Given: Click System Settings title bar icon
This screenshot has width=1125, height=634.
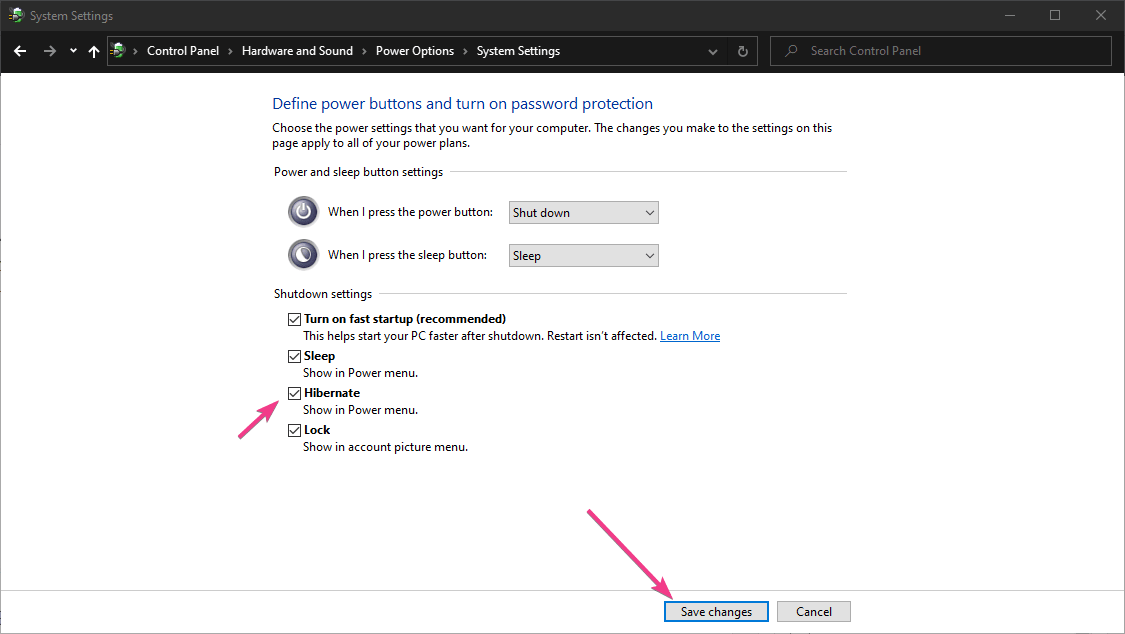Looking at the screenshot, I should 16,15.
